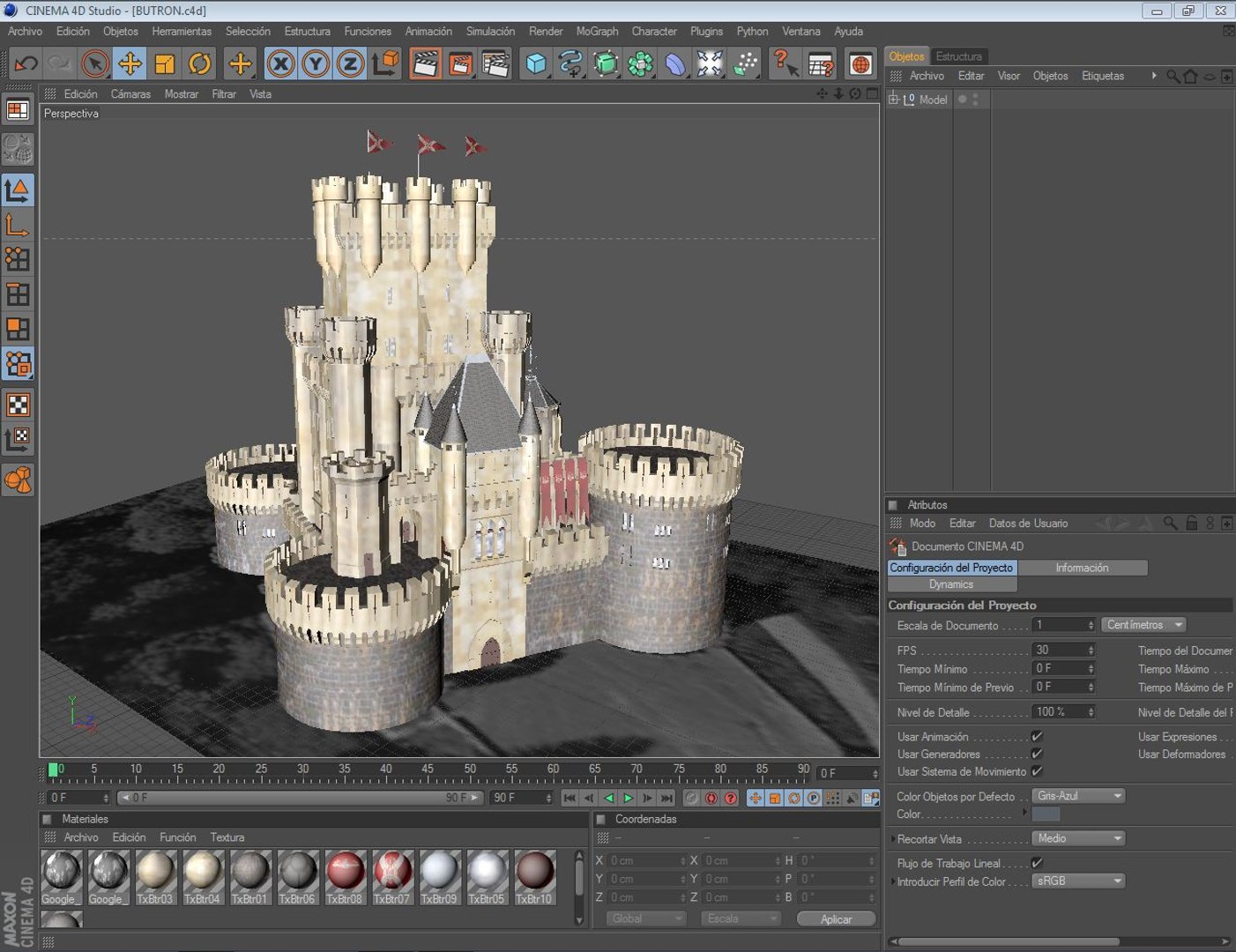Render the active view clapperboard
The width and height of the screenshot is (1236, 952).
(426, 63)
